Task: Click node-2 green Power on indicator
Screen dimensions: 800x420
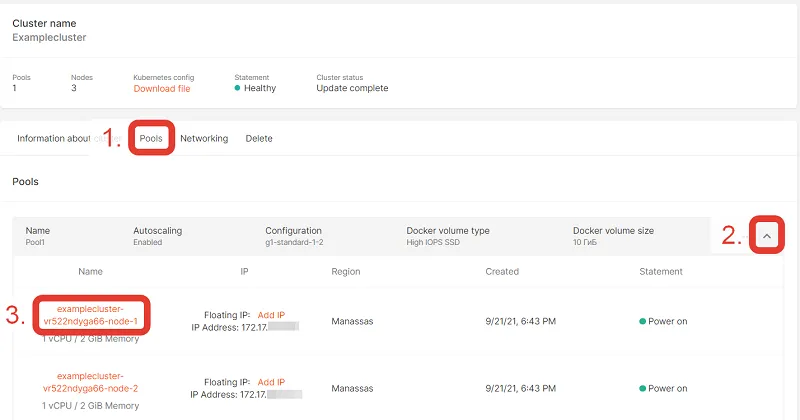Action: pyautogui.click(x=642, y=388)
